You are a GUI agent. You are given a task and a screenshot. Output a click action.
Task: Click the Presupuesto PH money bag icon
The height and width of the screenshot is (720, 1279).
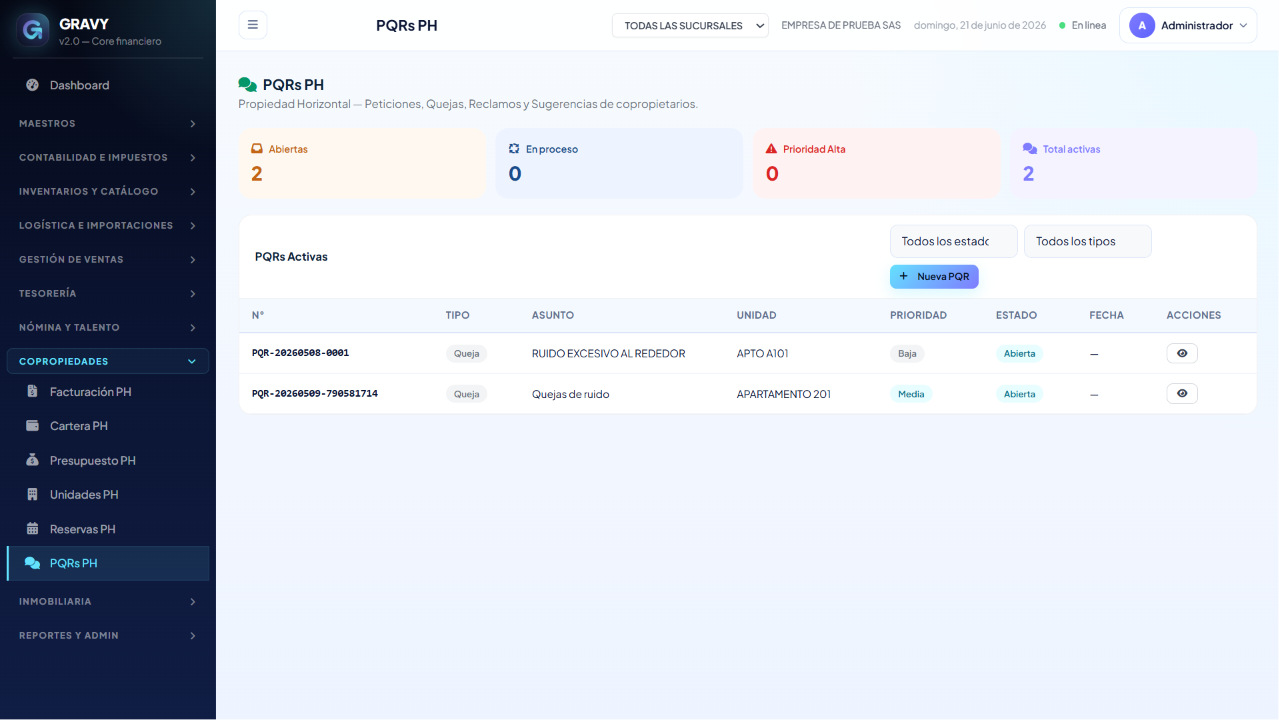32,460
